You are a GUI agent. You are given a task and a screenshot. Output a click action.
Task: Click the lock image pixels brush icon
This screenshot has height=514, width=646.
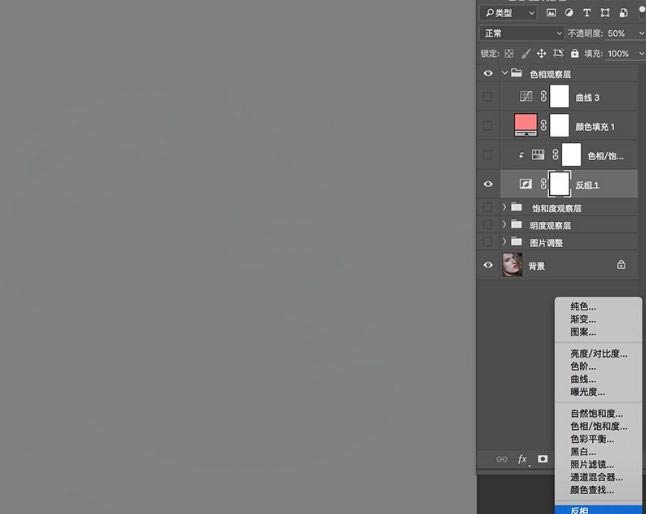click(x=525, y=53)
